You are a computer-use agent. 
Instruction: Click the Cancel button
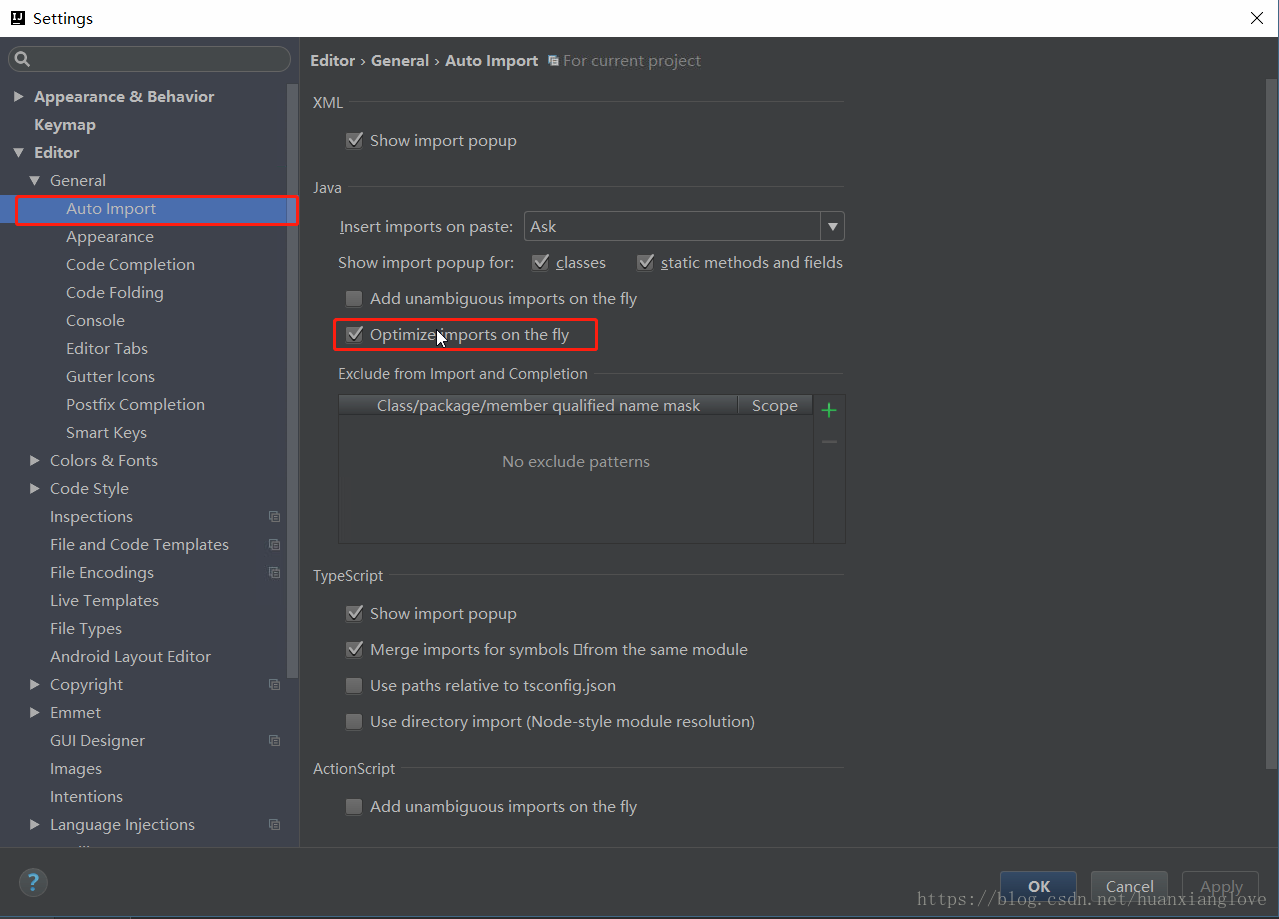click(1129, 886)
